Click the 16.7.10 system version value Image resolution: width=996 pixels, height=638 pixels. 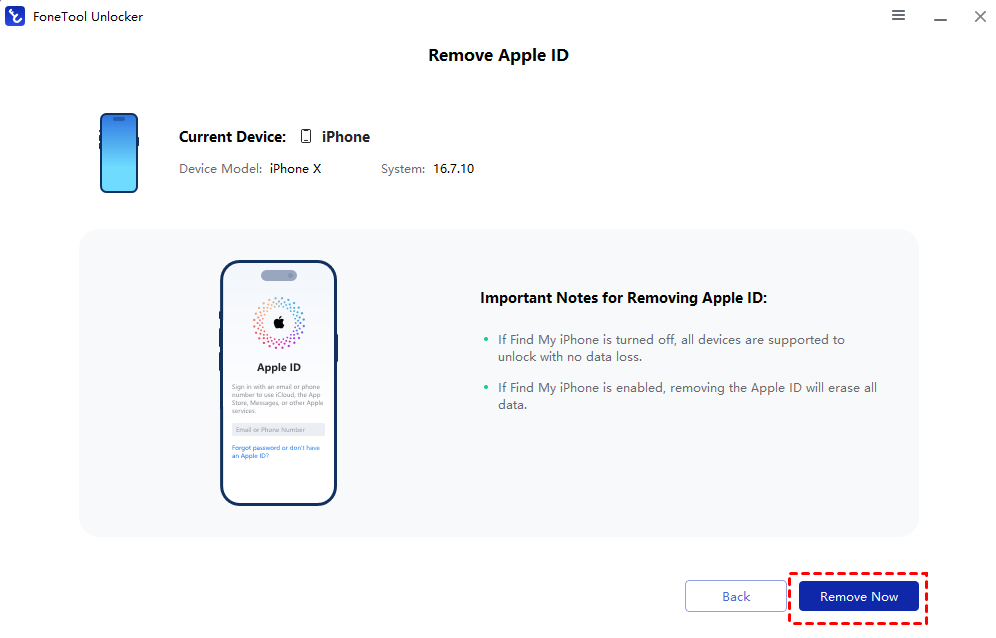coord(452,169)
